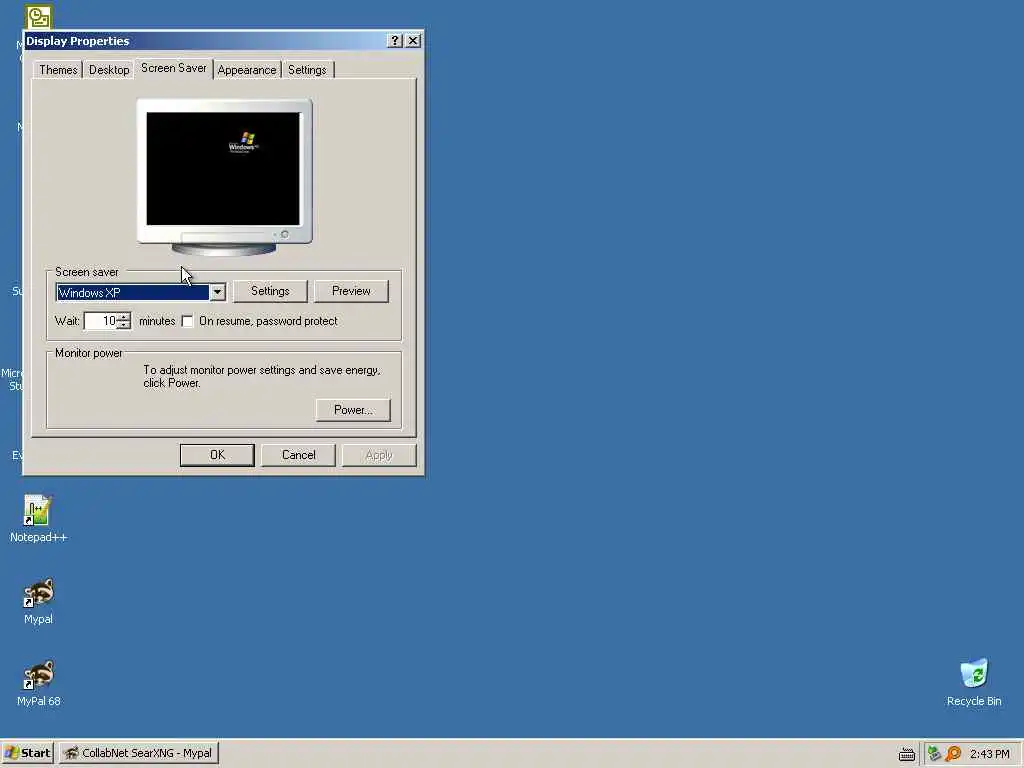Screen dimensions: 1024x768
Task: Click the screen saver preview monitor
Action: [x=224, y=177]
